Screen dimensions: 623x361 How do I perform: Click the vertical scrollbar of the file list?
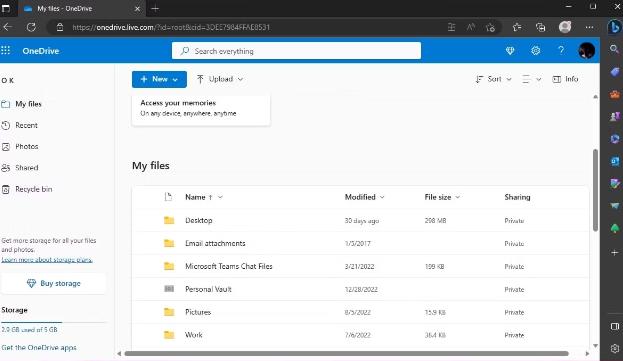point(595,190)
